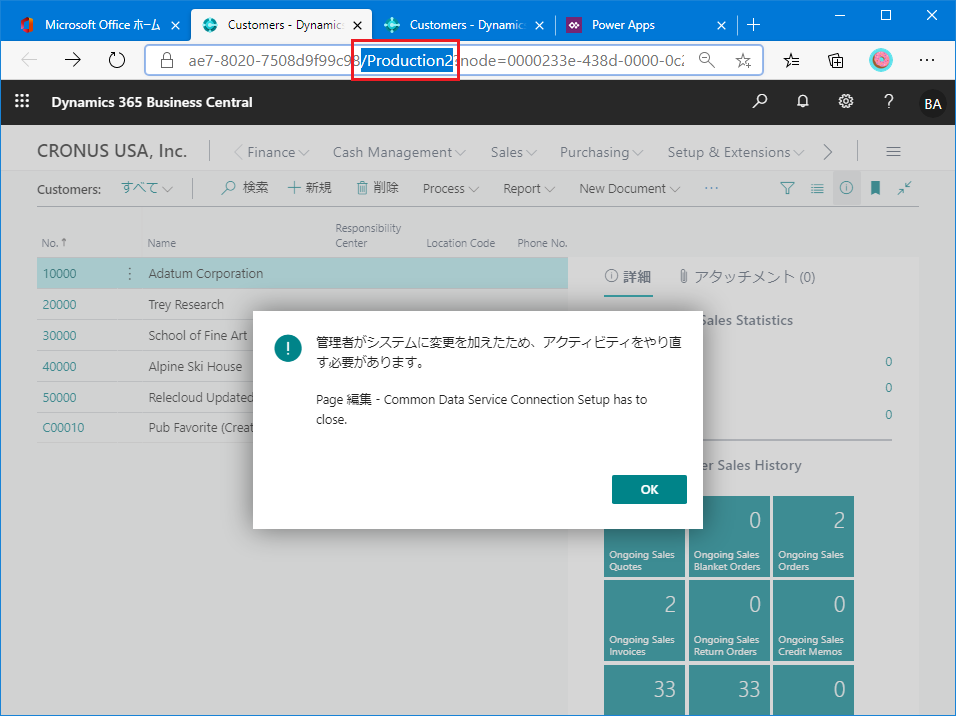Open a new browser tab
956x716 pixels.
[754, 24]
